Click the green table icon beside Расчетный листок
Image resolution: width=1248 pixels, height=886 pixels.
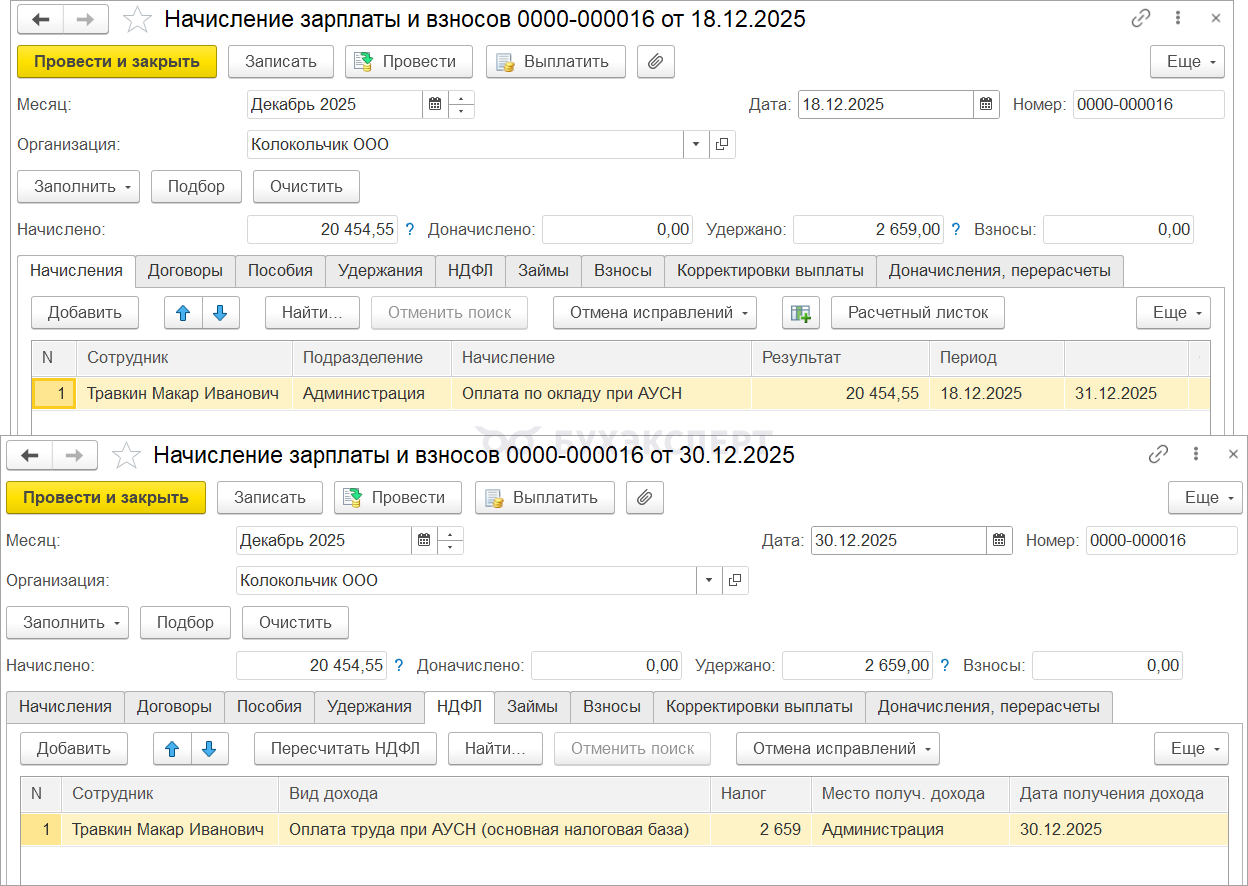800,312
